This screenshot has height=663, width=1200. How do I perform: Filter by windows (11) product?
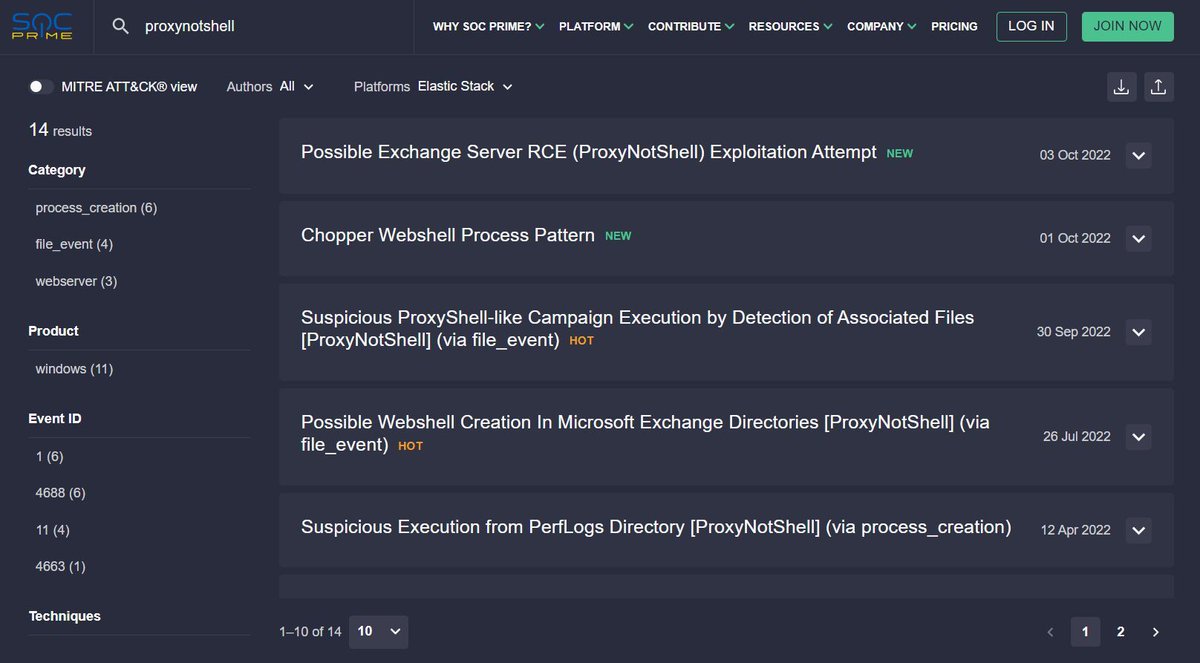point(74,369)
